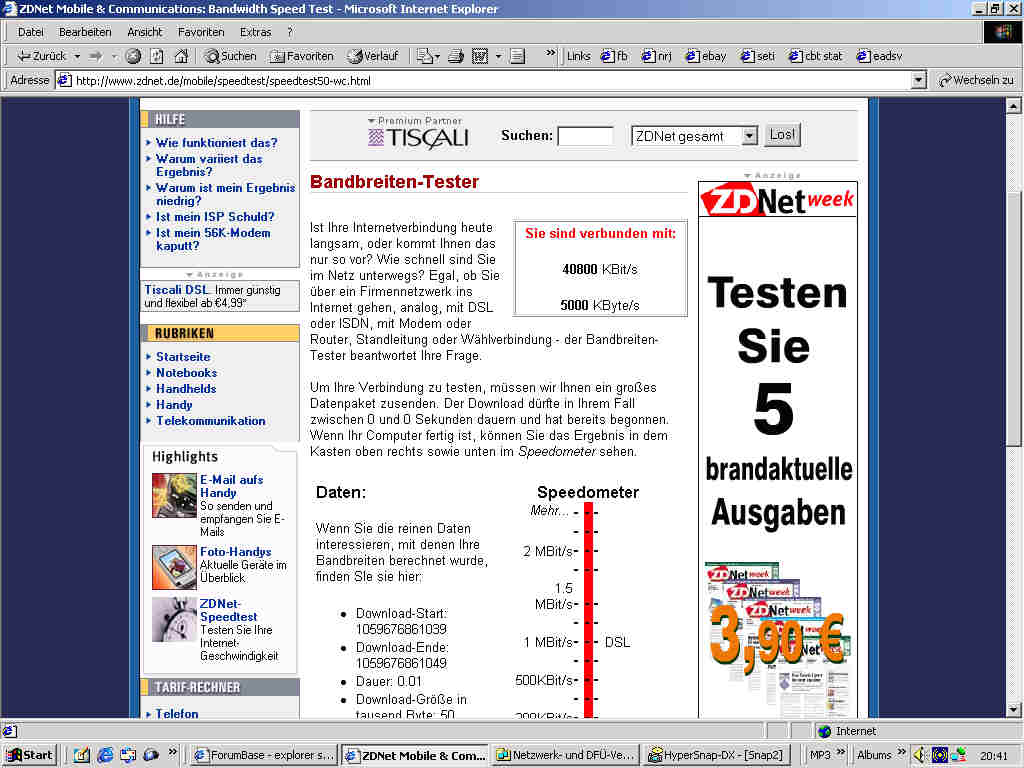Open the Ansicht menu
The height and width of the screenshot is (768, 1024).
144,32
